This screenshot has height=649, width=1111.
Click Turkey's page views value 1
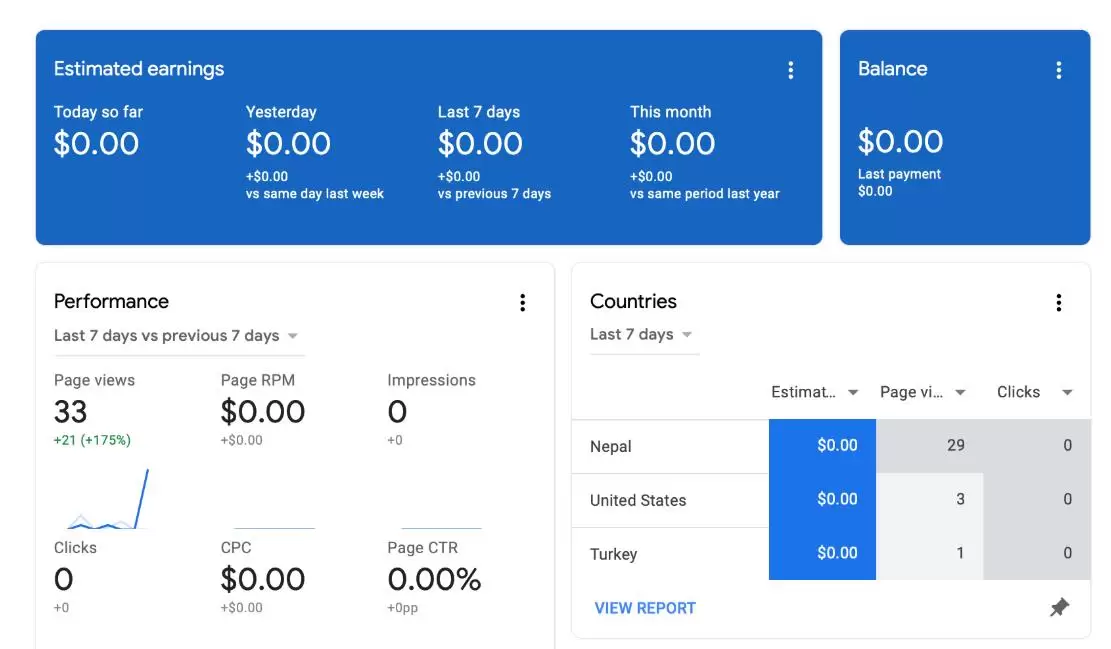tap(960, 553)
